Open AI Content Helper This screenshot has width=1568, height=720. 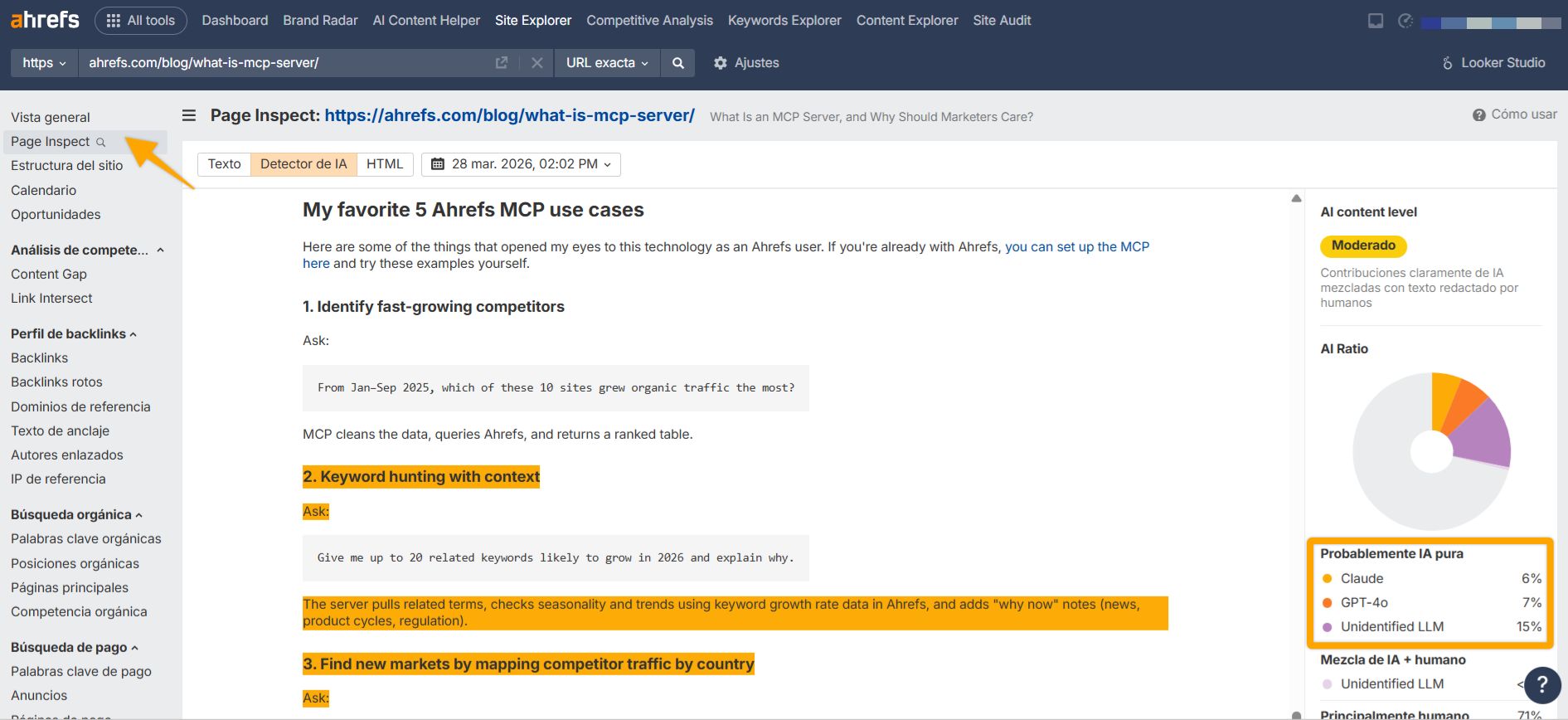pos(426,21)
